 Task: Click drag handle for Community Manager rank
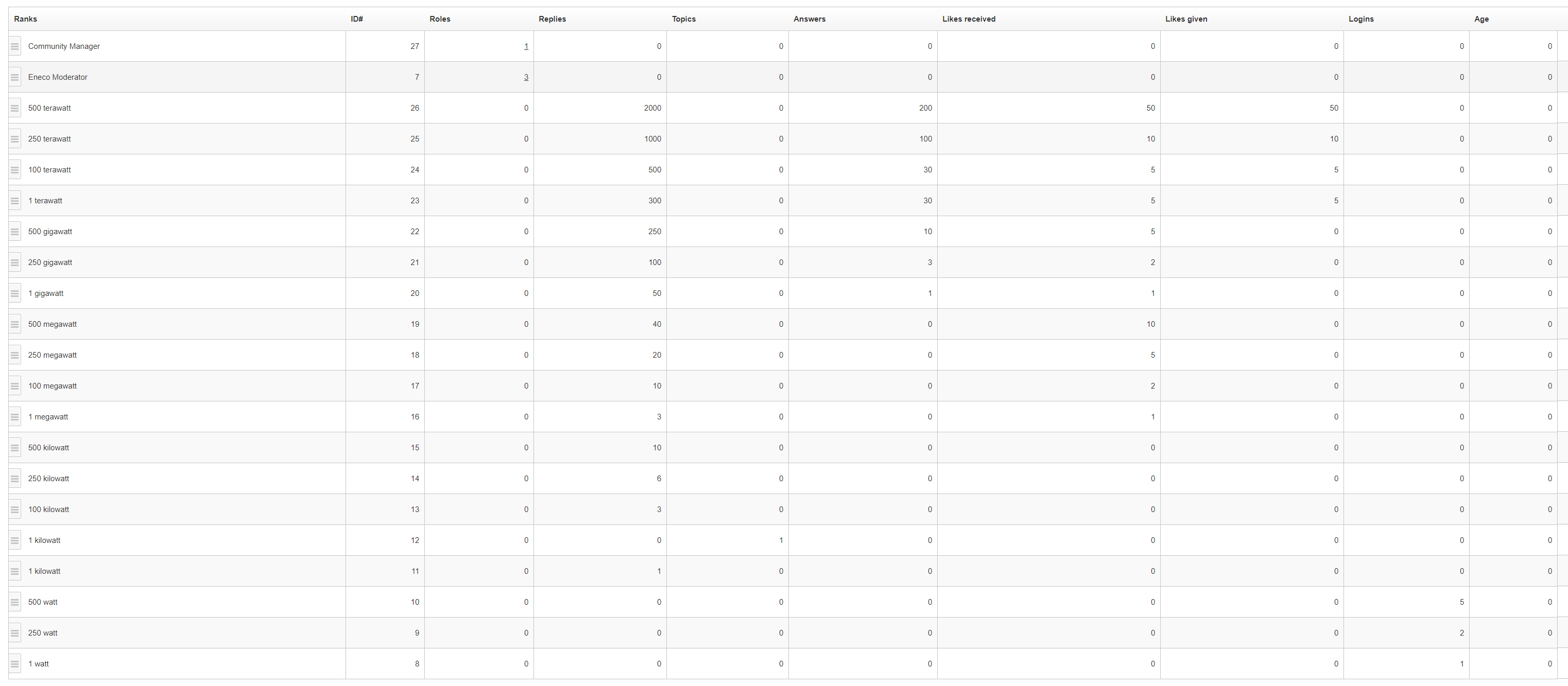[x=14, y=46]
